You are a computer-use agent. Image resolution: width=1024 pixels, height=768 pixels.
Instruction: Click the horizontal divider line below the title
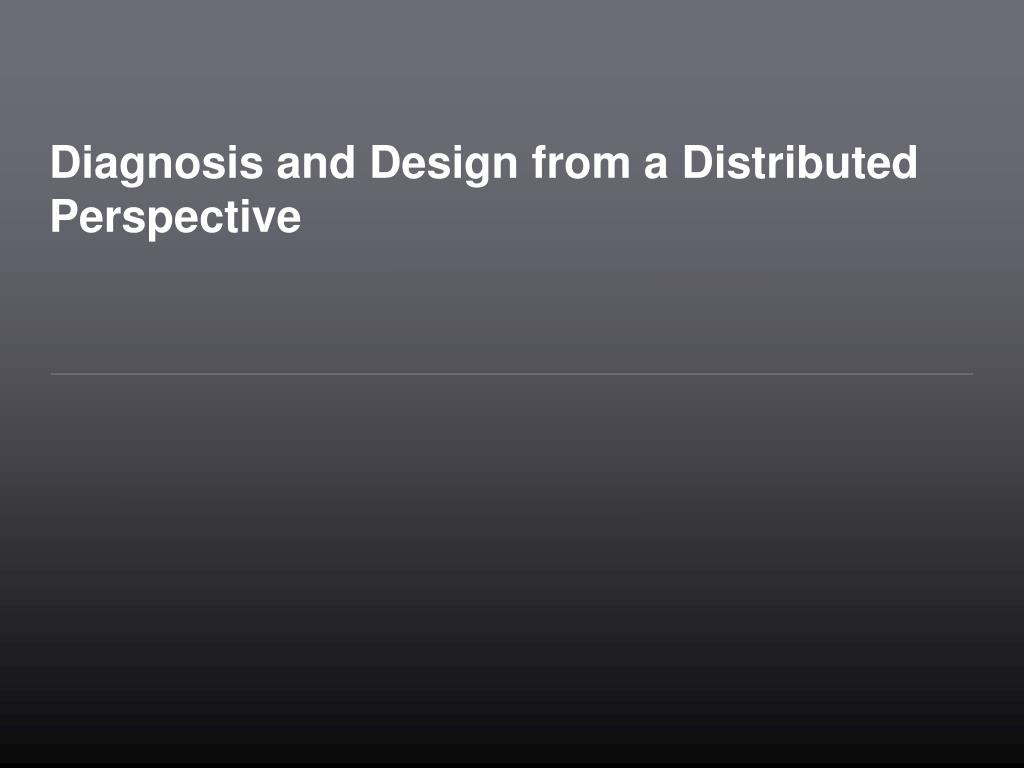point(512,374)
